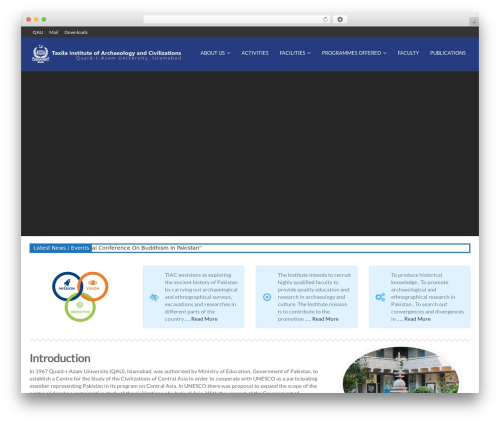
Task: Click the Mission Vision Objective circles graphic
Action: (x=80, y=296)
